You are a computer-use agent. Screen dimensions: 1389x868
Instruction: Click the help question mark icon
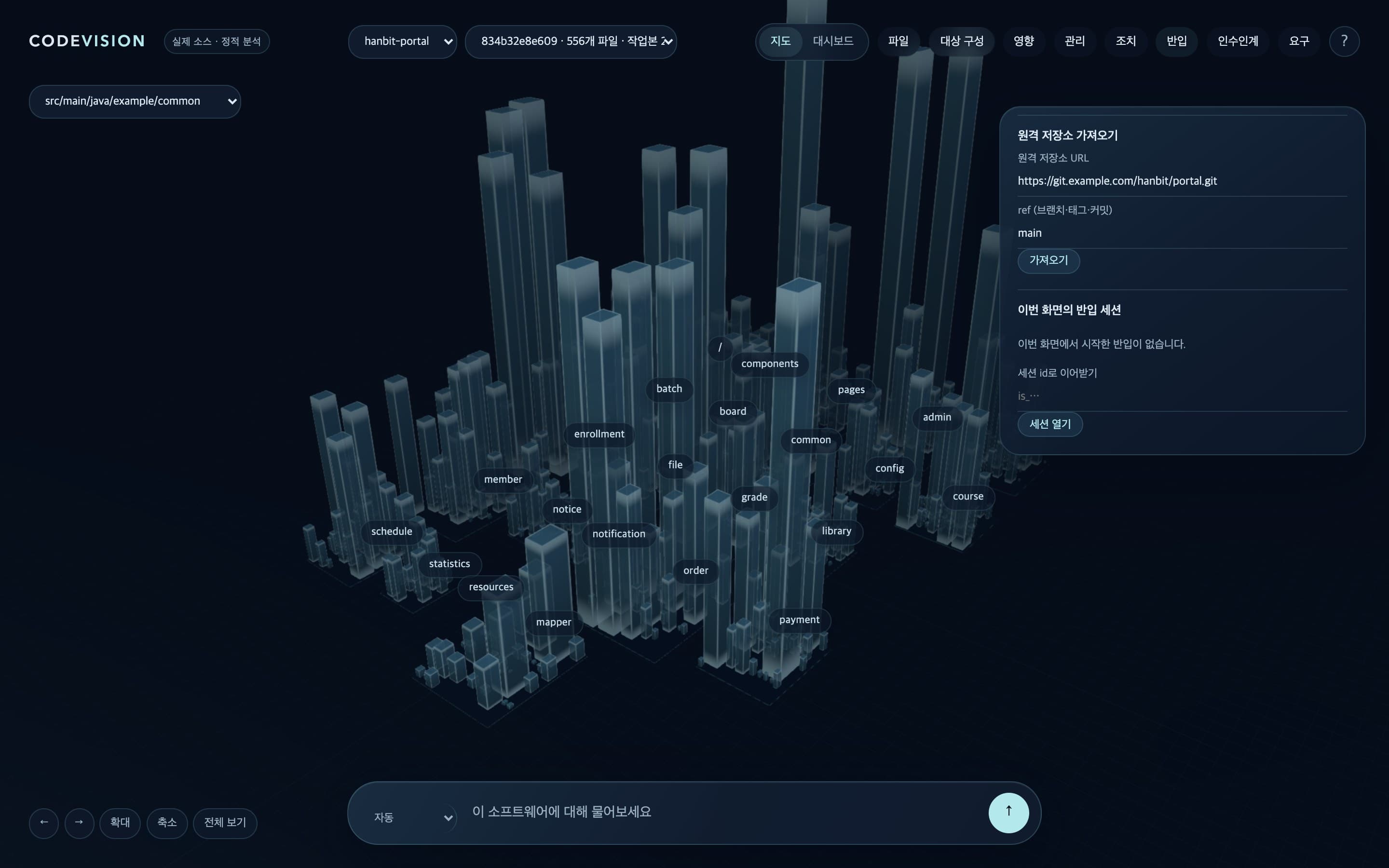(x=1344, y=41)
